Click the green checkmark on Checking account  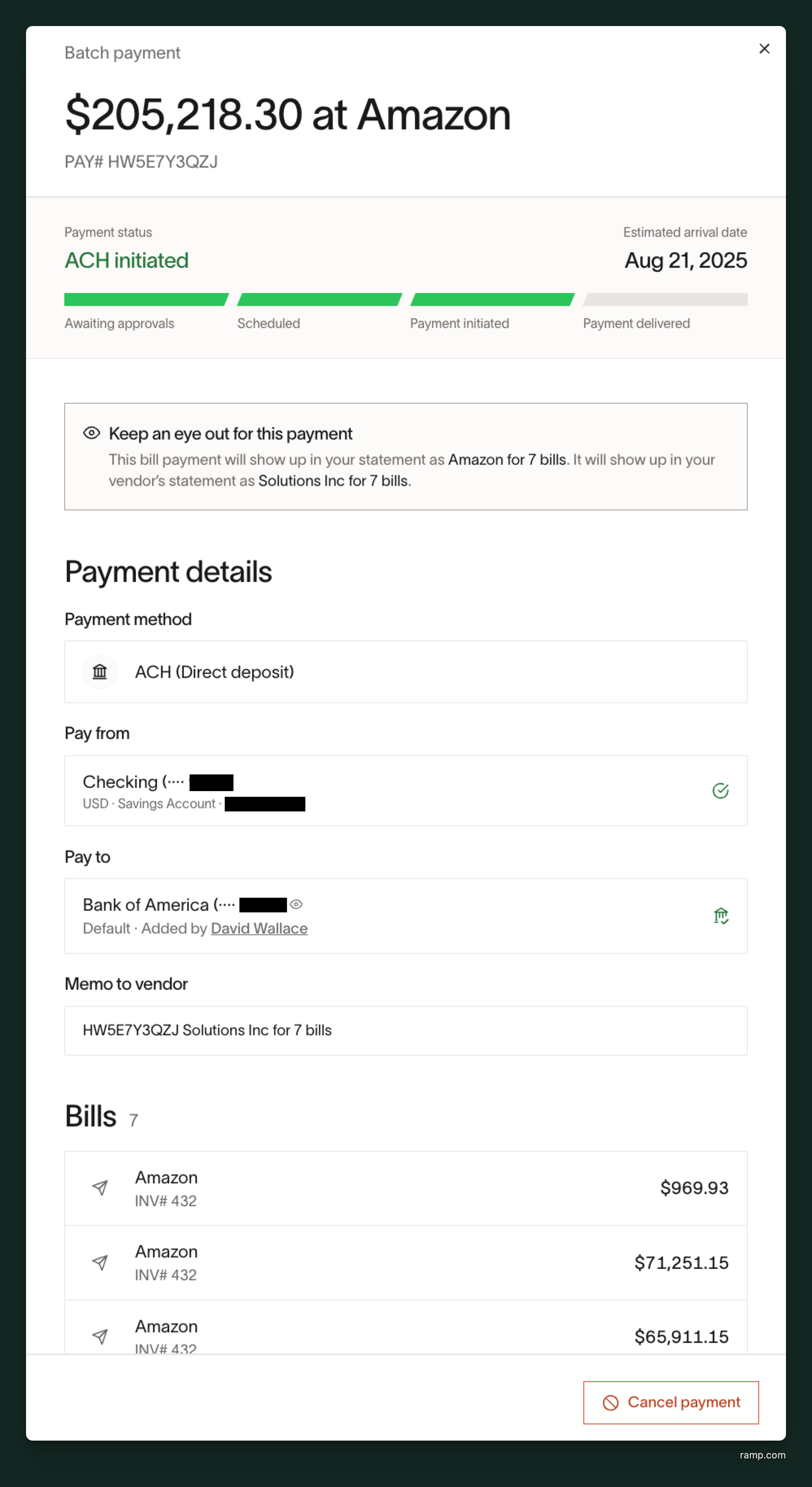click(721, 791)
